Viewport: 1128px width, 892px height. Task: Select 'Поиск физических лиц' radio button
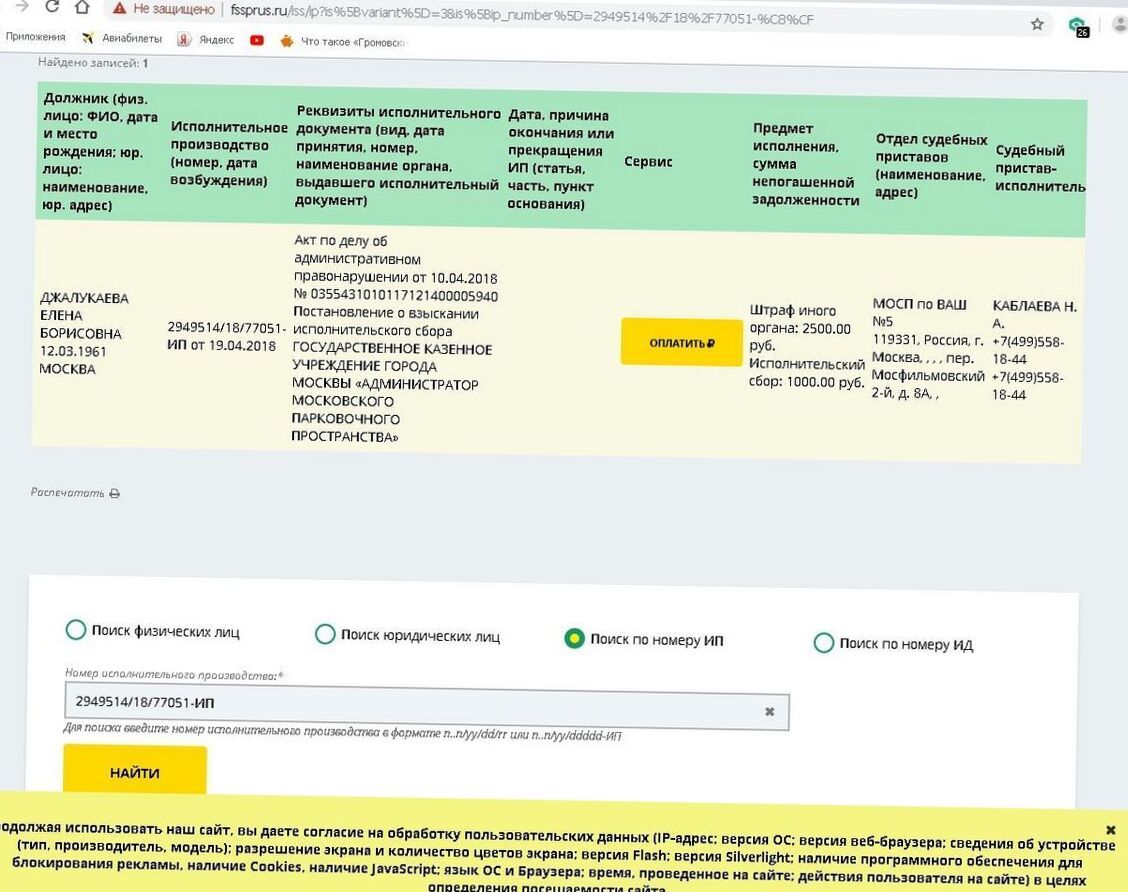(x=76, y=629)
